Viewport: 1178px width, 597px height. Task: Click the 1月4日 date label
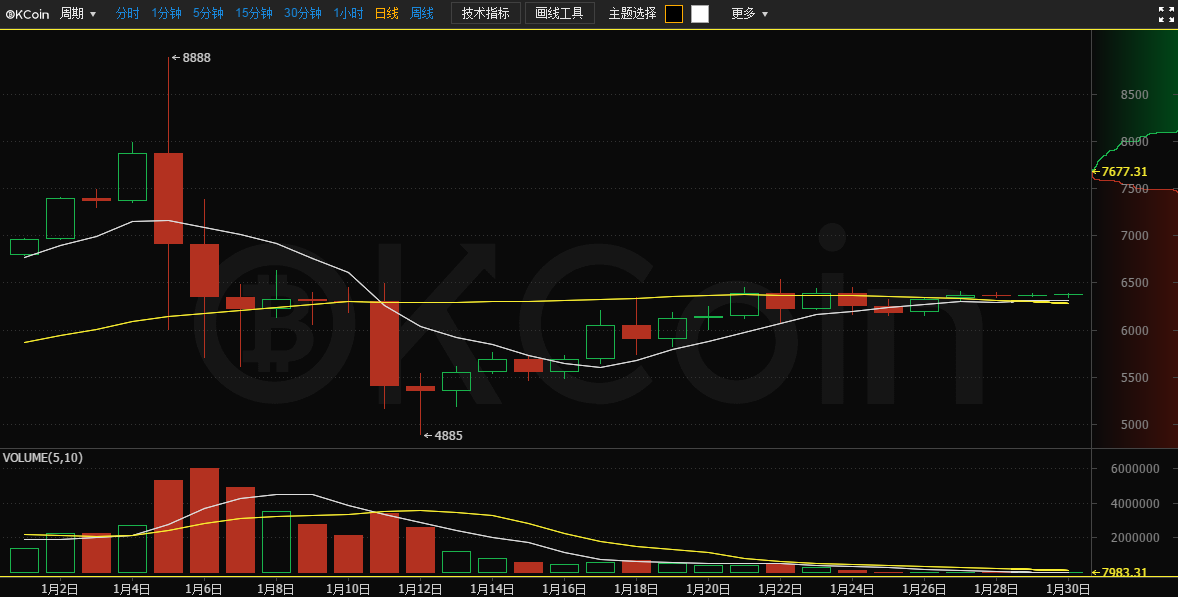point(131,589)
